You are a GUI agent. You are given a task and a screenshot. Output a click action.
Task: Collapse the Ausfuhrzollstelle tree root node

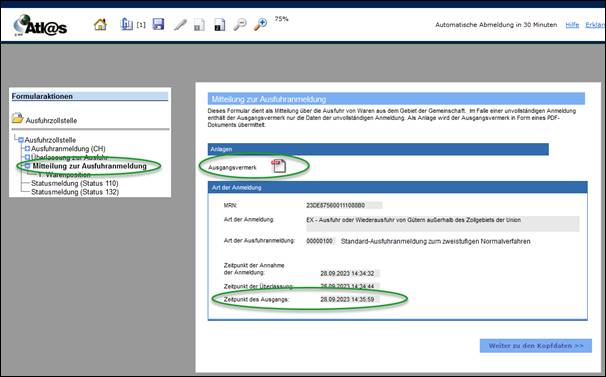21,140
